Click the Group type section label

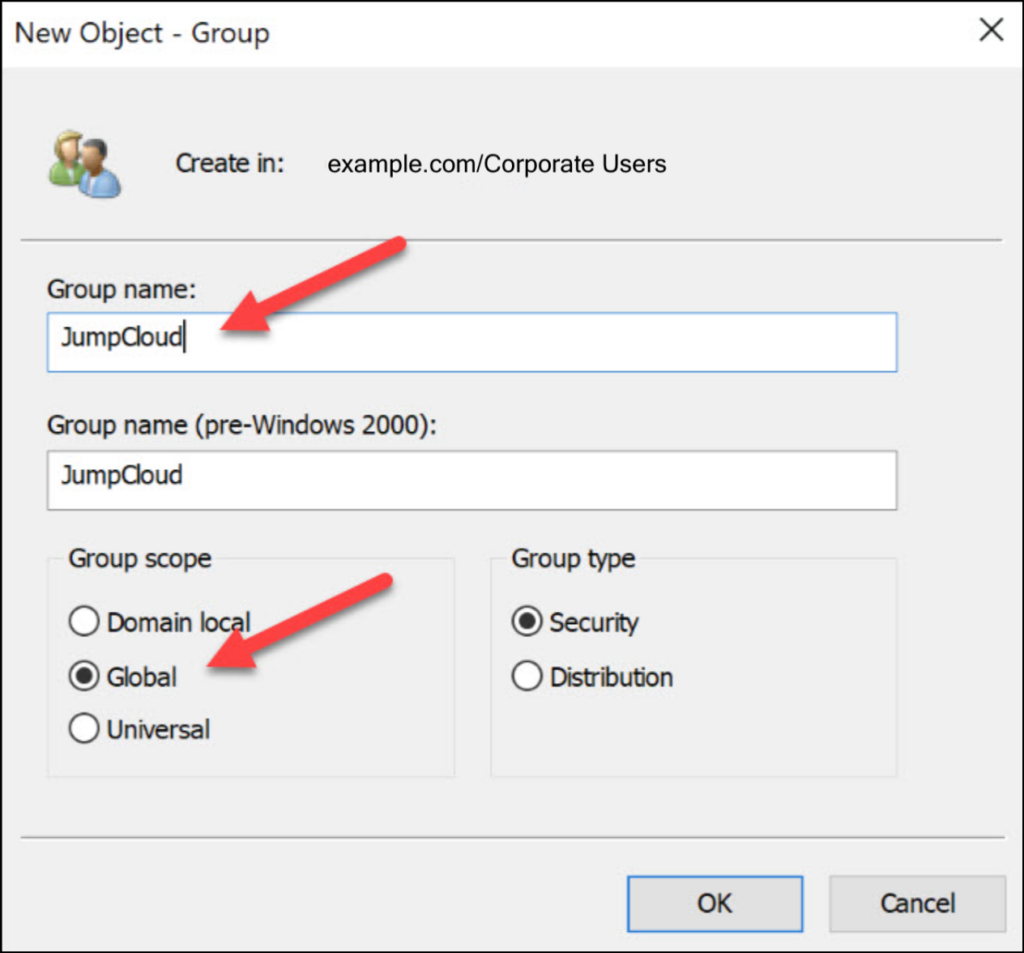[570, 558]
